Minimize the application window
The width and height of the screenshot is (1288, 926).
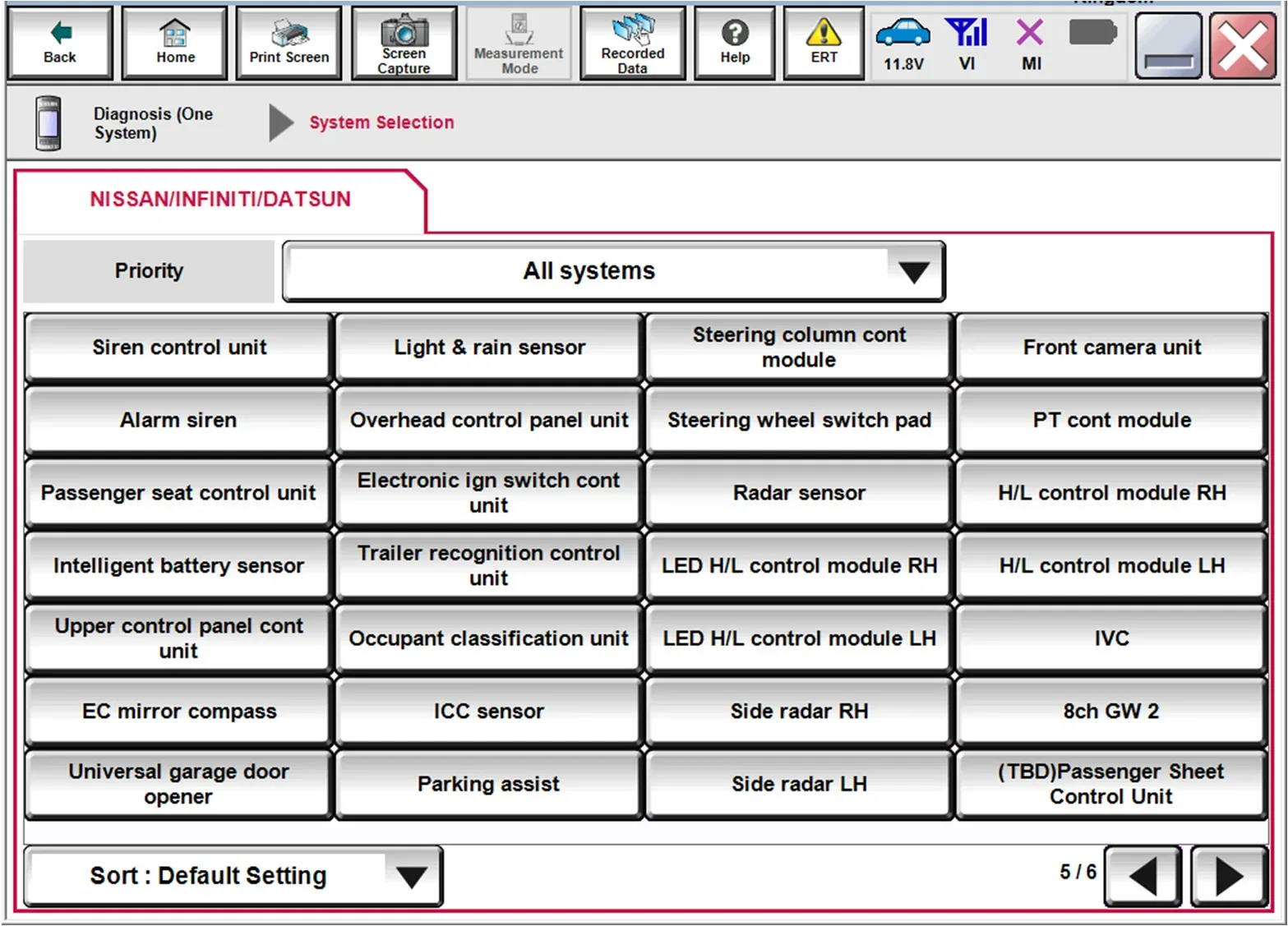pos(1169,47)
